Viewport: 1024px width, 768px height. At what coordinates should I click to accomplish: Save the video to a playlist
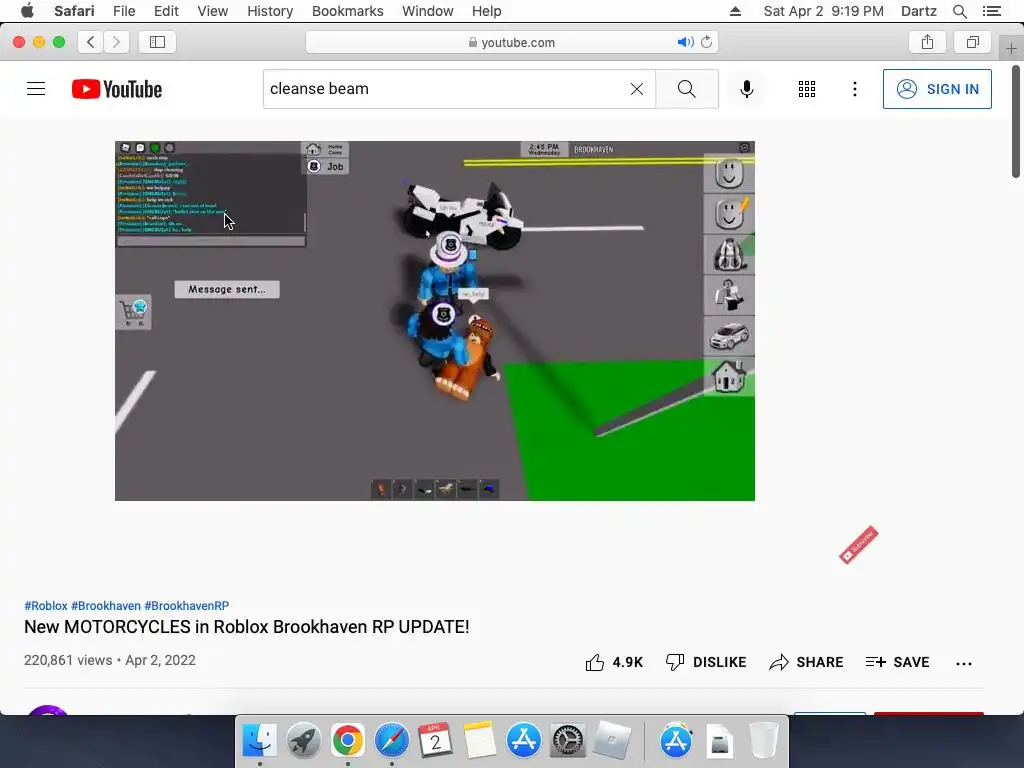pyautogui.click(x=897, y=662)
